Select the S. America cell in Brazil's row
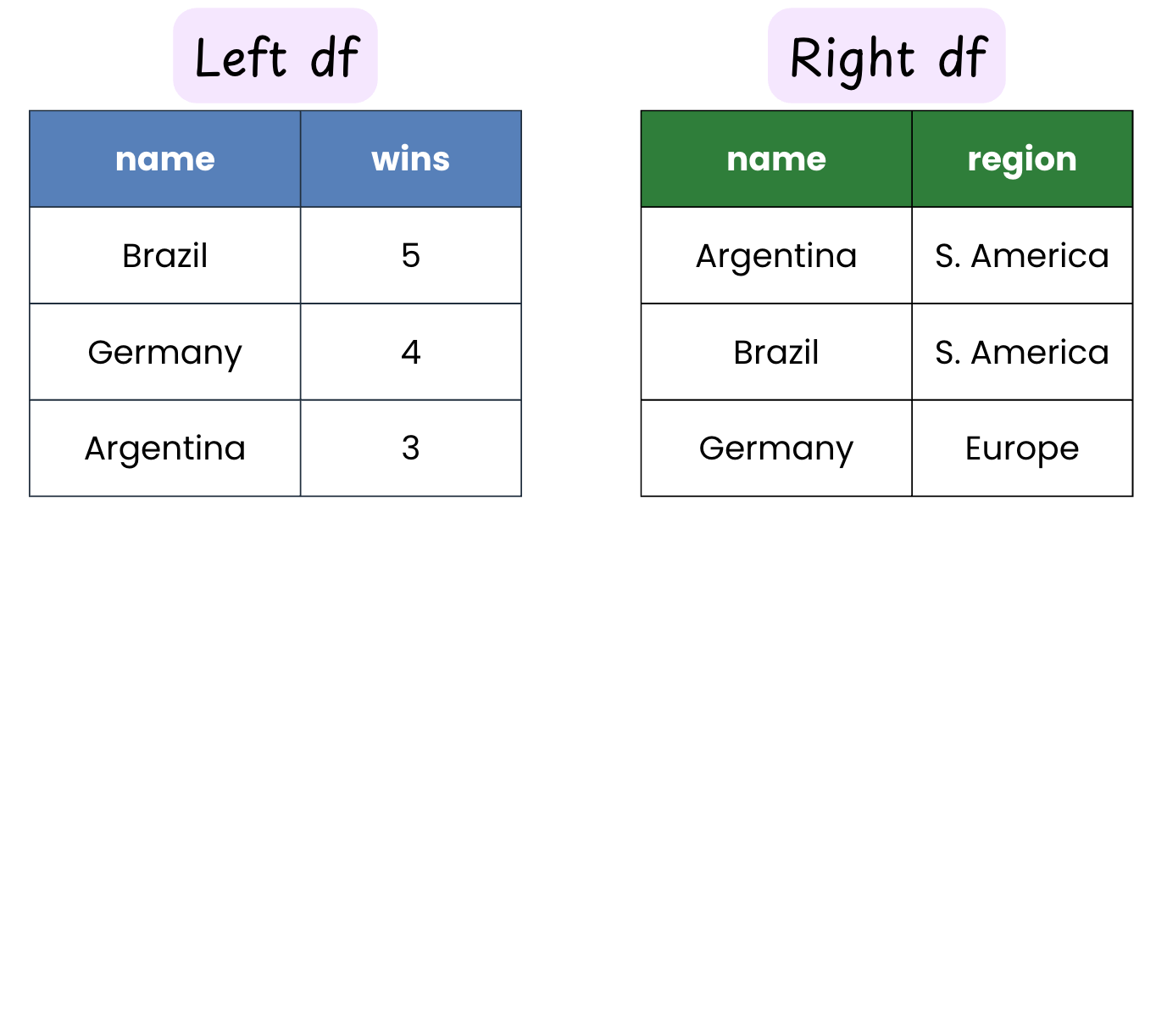 tap(1022, 352)
